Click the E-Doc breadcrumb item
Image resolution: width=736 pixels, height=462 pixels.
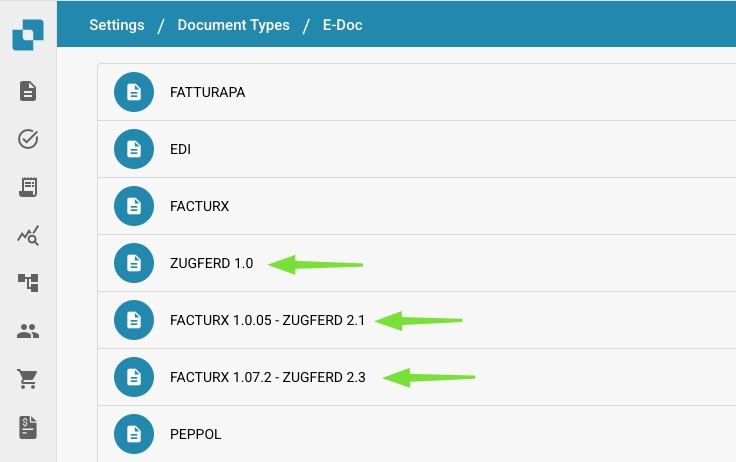(342, 24)
